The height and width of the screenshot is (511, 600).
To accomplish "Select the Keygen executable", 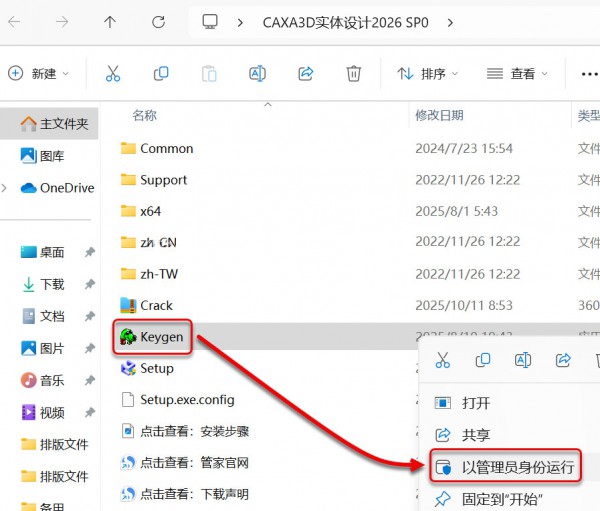I will click(152, 337).
